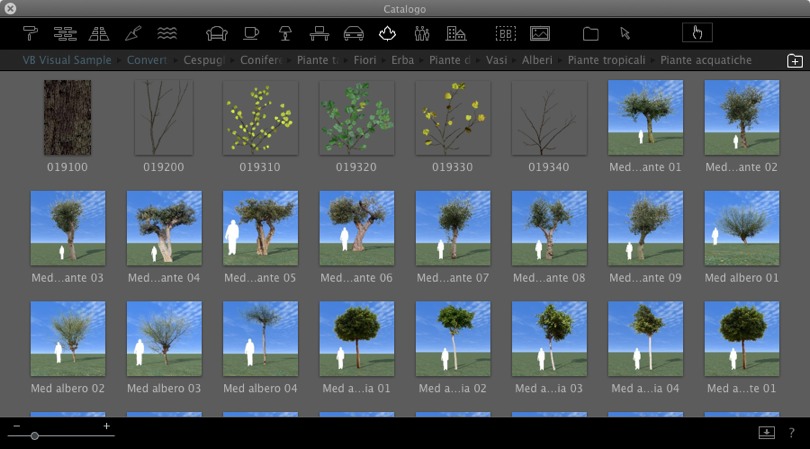This screenshot has width=810, height=449.
Task: Click the Med a...ia 02 label
Action: point(453,389)
